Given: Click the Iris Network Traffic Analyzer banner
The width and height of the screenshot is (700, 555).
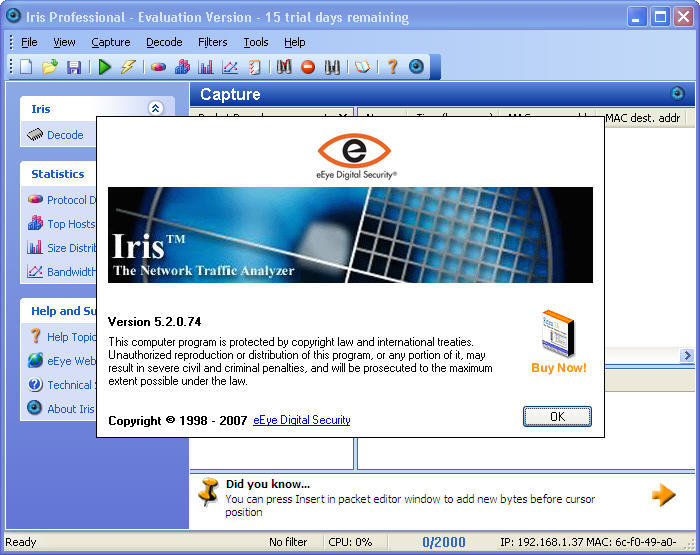Looking at the screenshot, I should tap(350, 235).
